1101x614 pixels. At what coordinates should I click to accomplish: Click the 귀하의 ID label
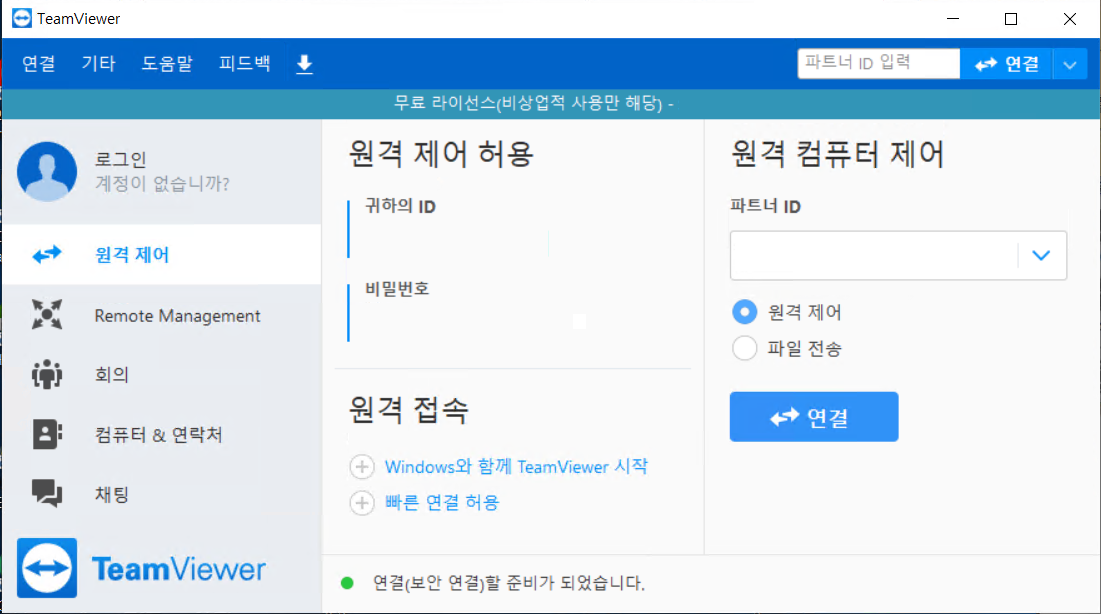pyautogui.click(x=400, y=206)
